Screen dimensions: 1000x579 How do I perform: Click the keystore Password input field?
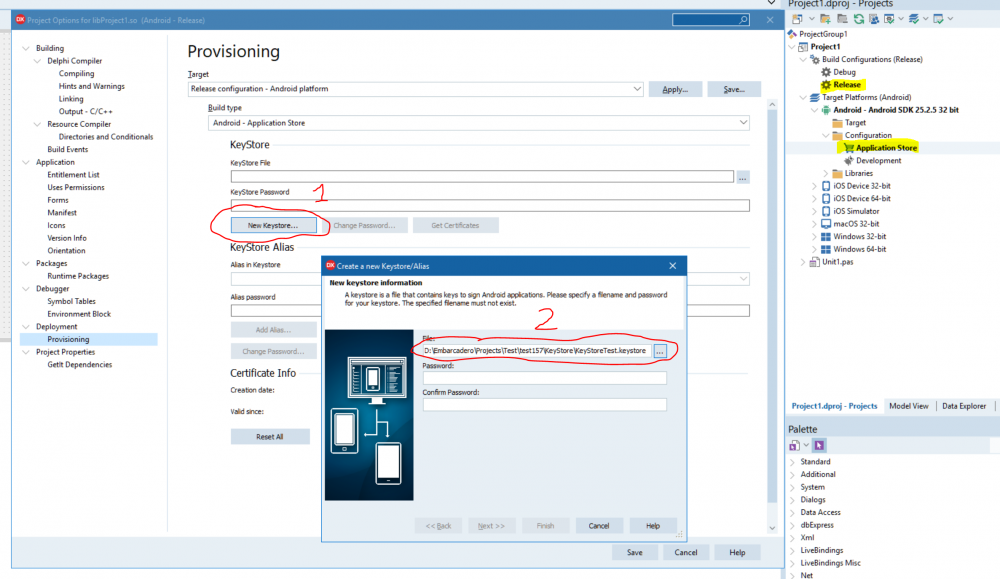click(545, 378)
